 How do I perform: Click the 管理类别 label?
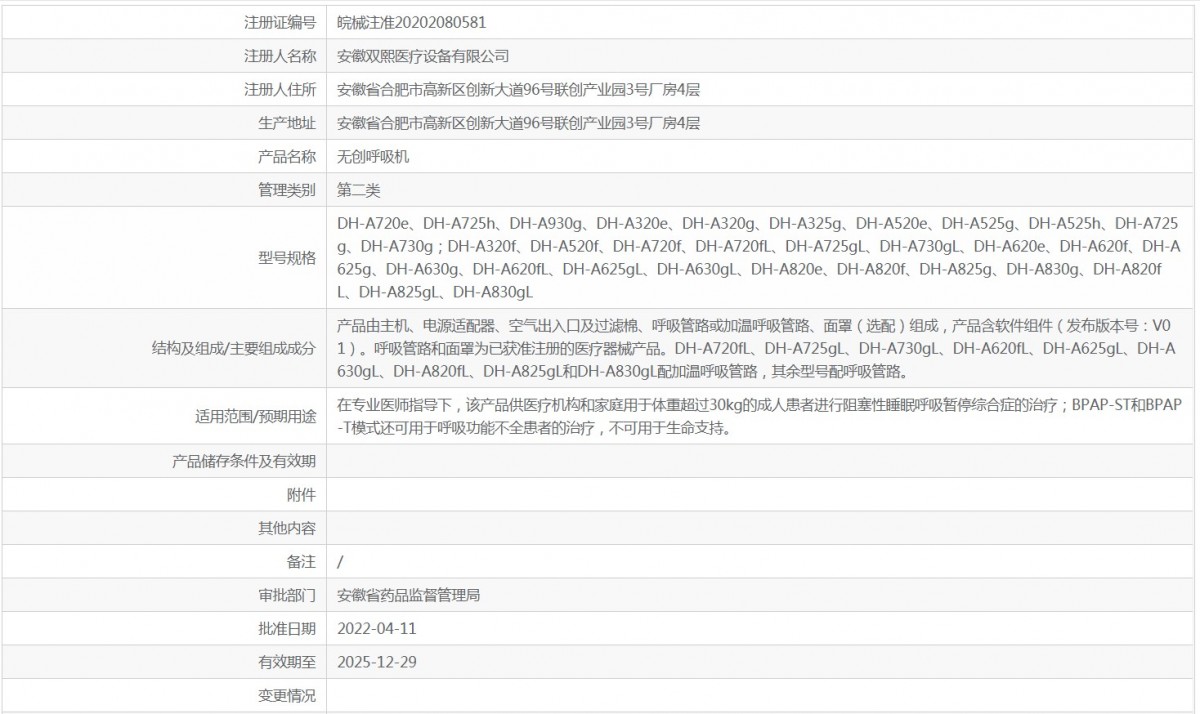[x=287, y=190]
